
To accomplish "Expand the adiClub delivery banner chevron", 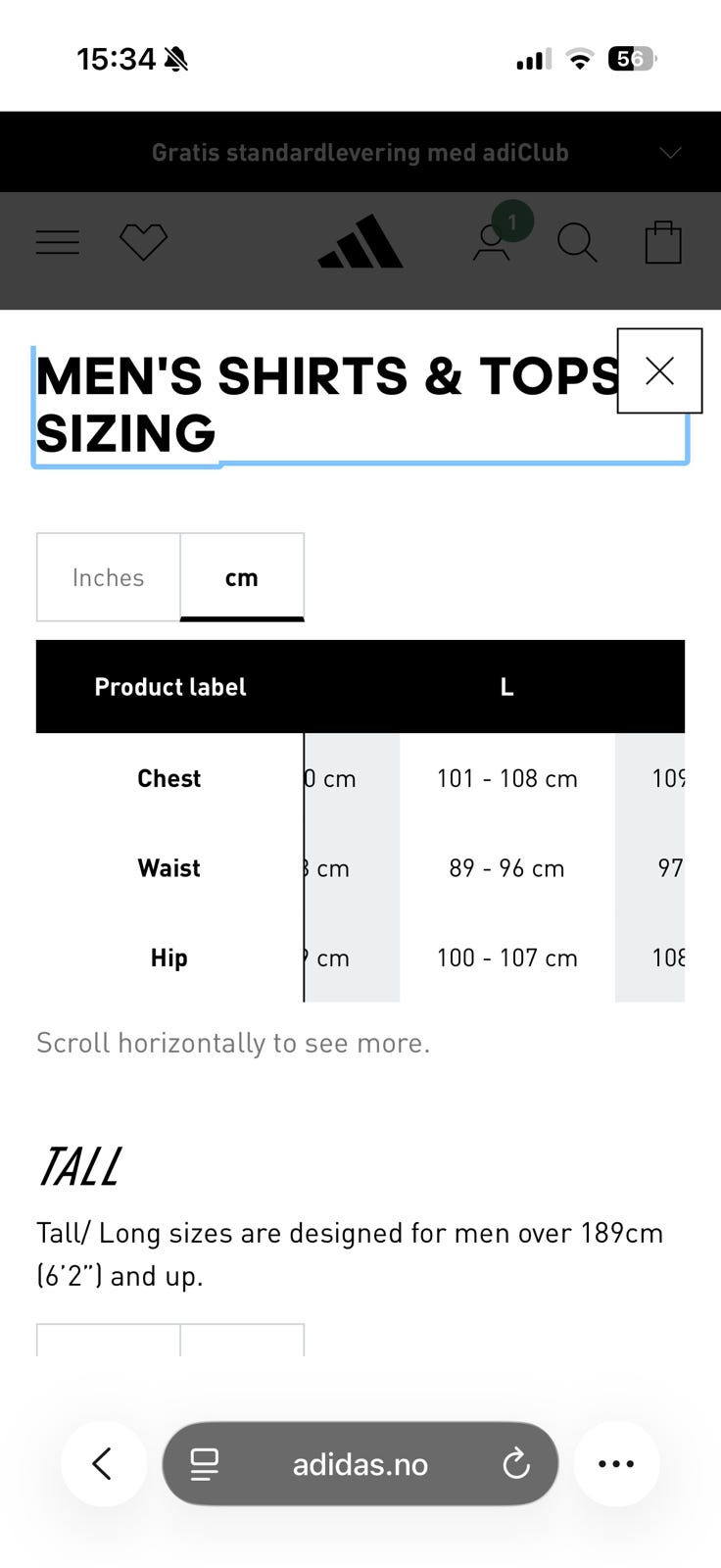I will [x=670, y=153].
